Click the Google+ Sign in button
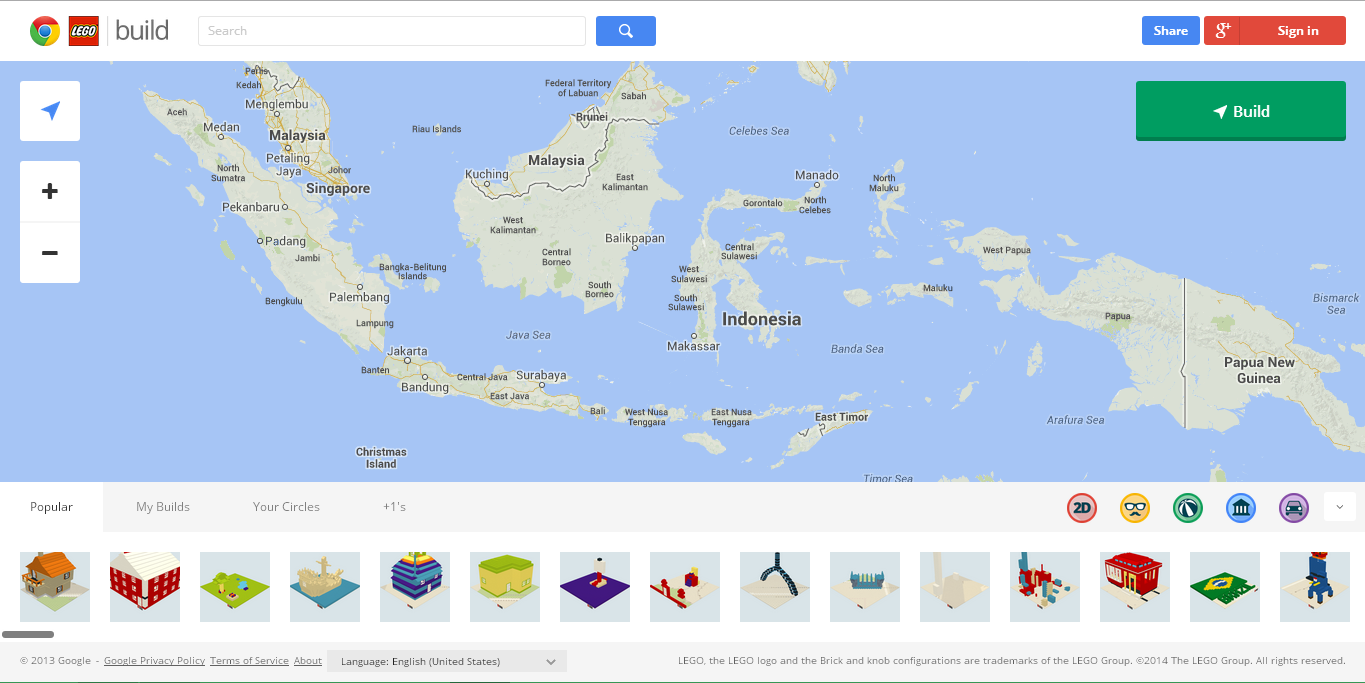This screenshot has height=683, width=1365. pyautogui.click(x=1275, y=31)
